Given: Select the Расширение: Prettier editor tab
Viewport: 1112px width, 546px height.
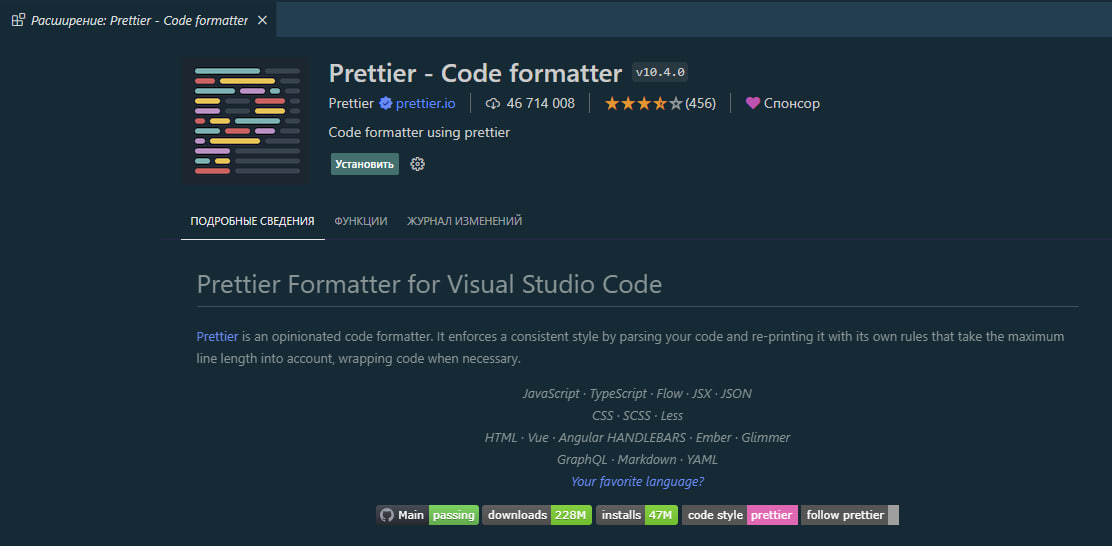Looking at the screenshot, I should 138,20.
